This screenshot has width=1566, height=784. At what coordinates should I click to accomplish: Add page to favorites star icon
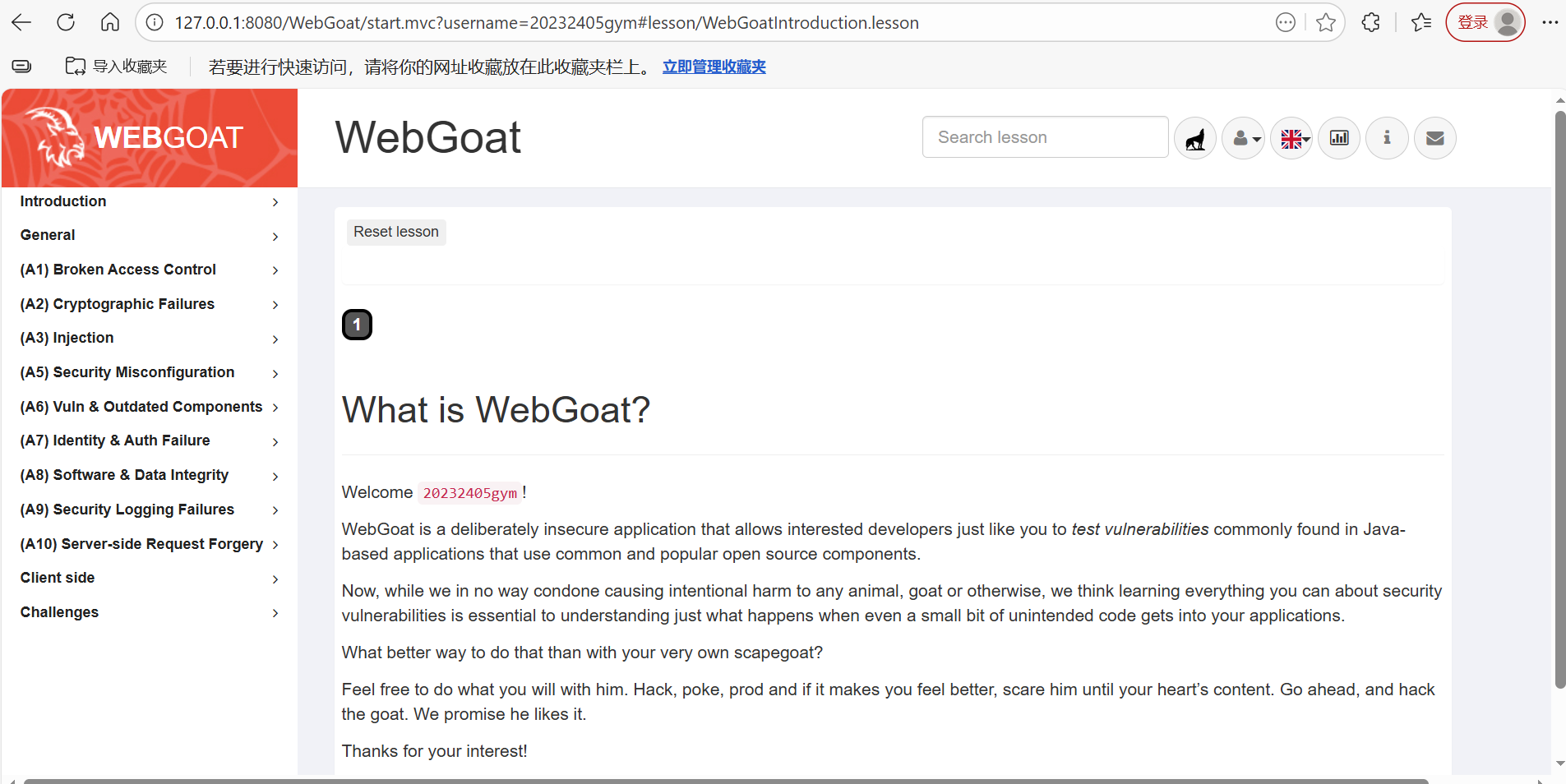(x=1325, y=22)
